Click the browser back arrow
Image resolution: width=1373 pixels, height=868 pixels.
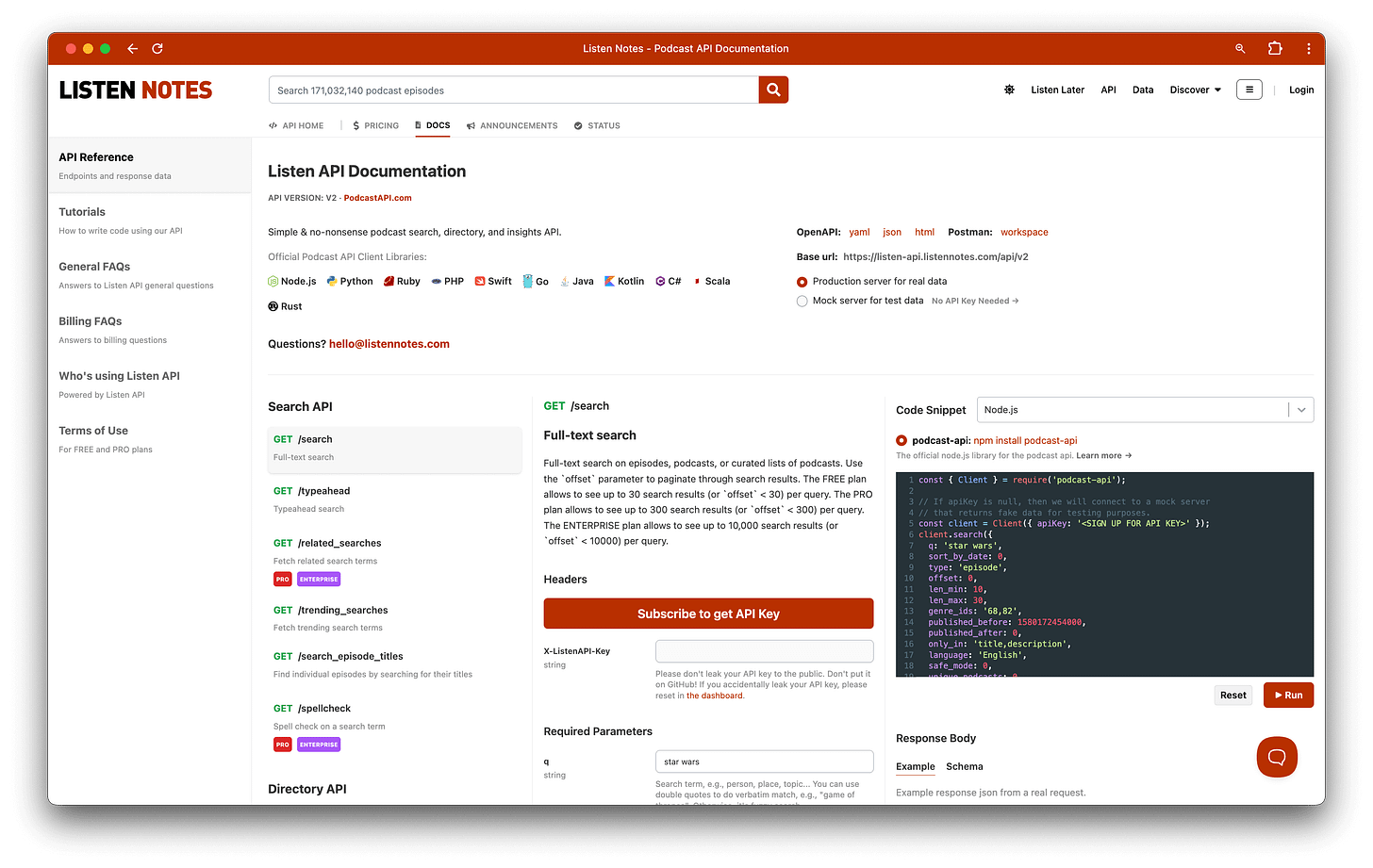(132, 48)
